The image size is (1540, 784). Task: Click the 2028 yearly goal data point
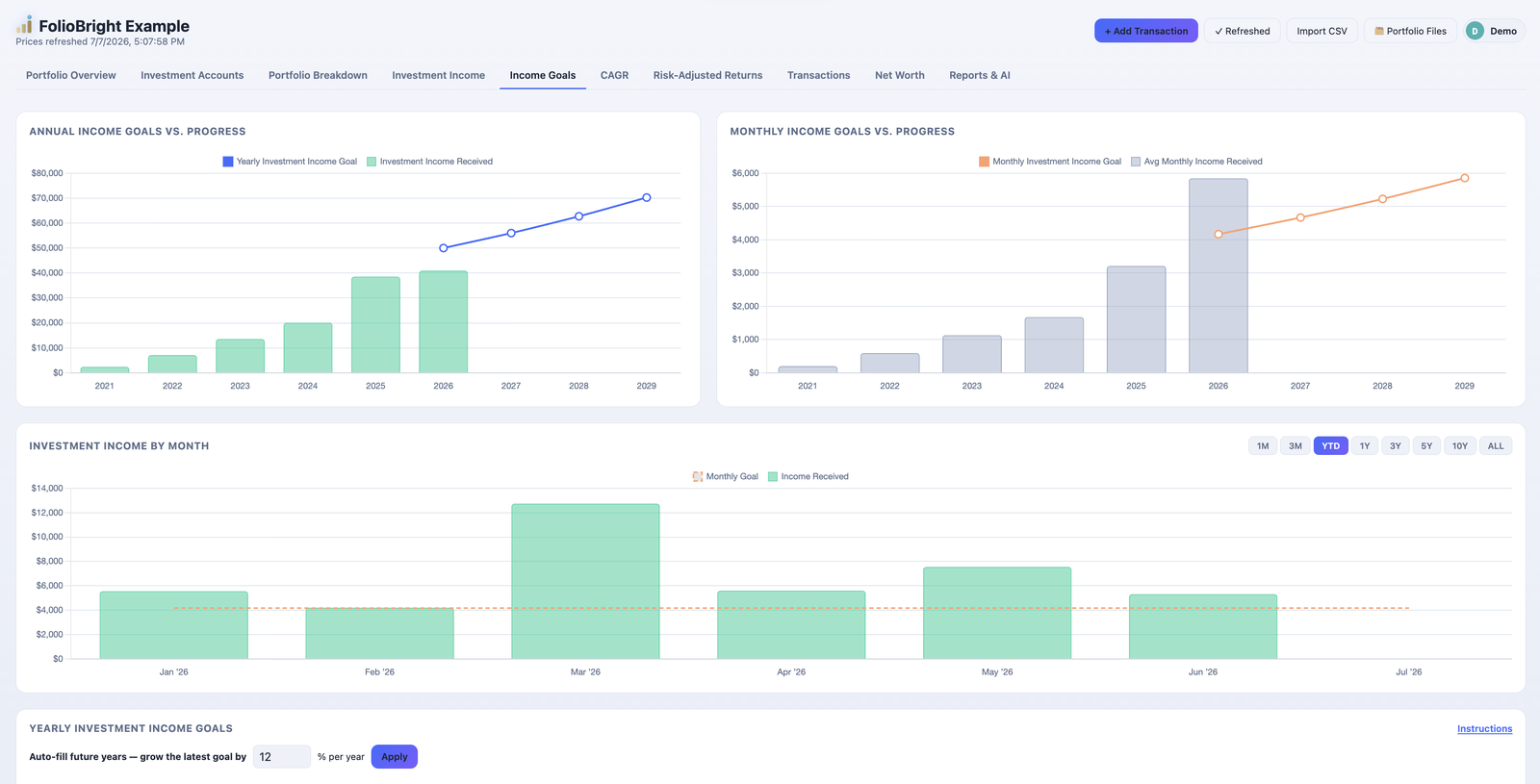coord(578,216)
